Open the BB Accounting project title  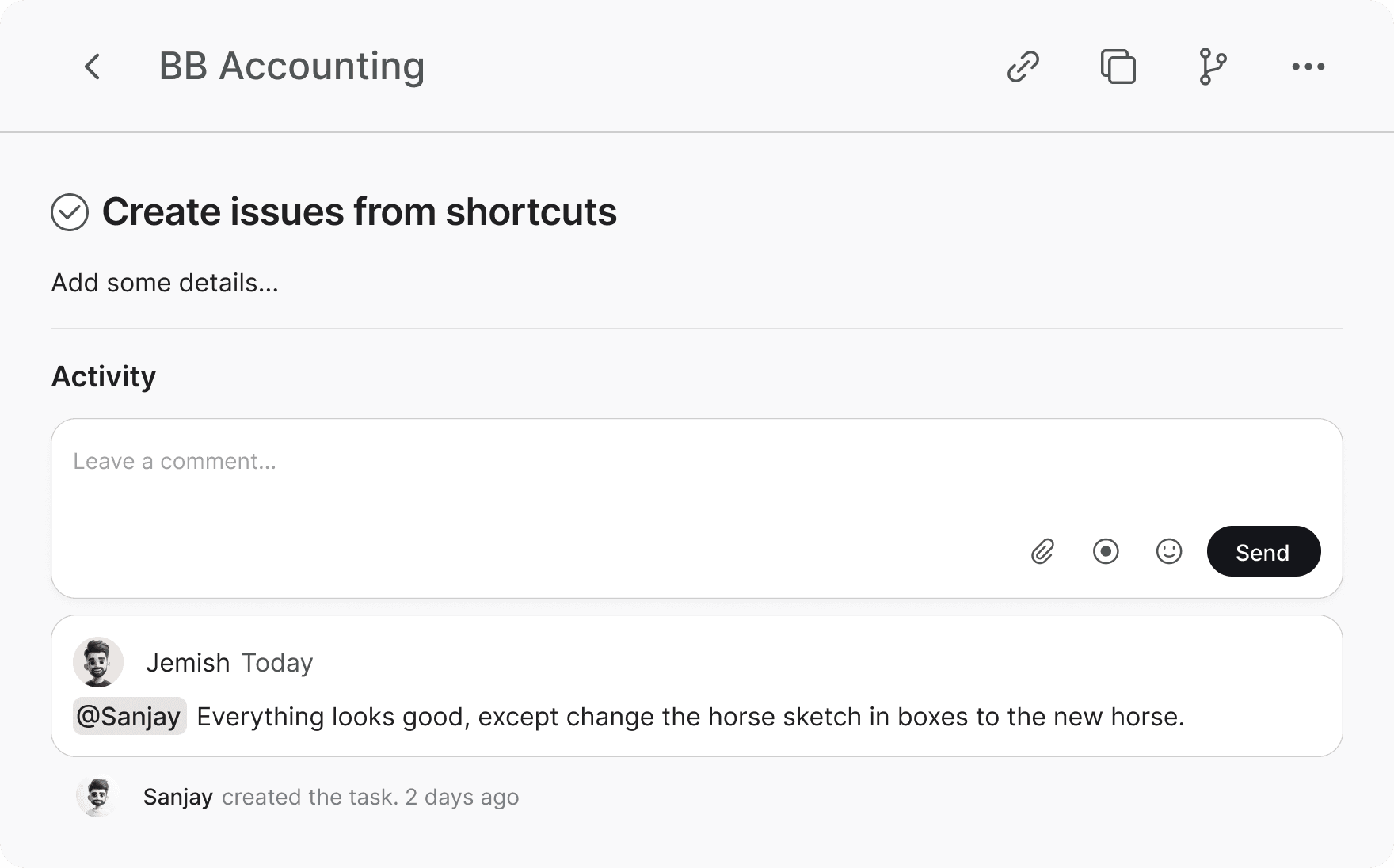tap(291, 67)
